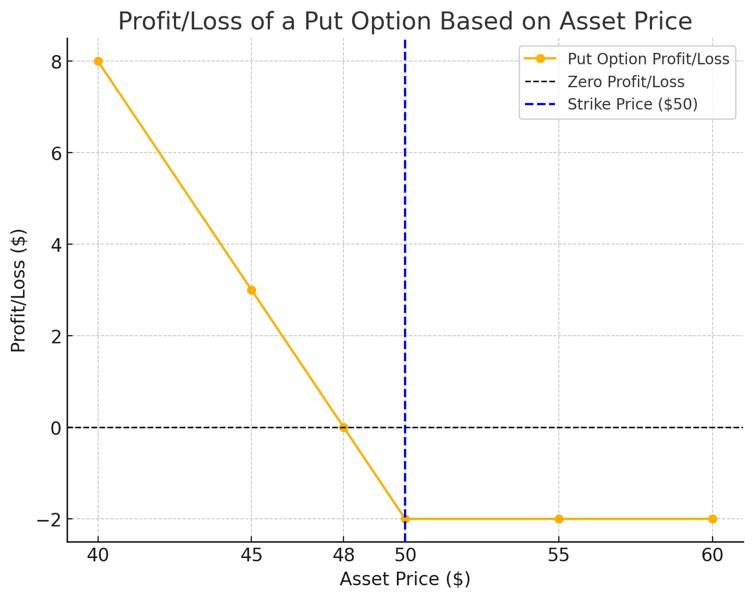Click the "Profit/Loss ($)" y-axis label
This screenshot has width=754, height=600.
19,290
